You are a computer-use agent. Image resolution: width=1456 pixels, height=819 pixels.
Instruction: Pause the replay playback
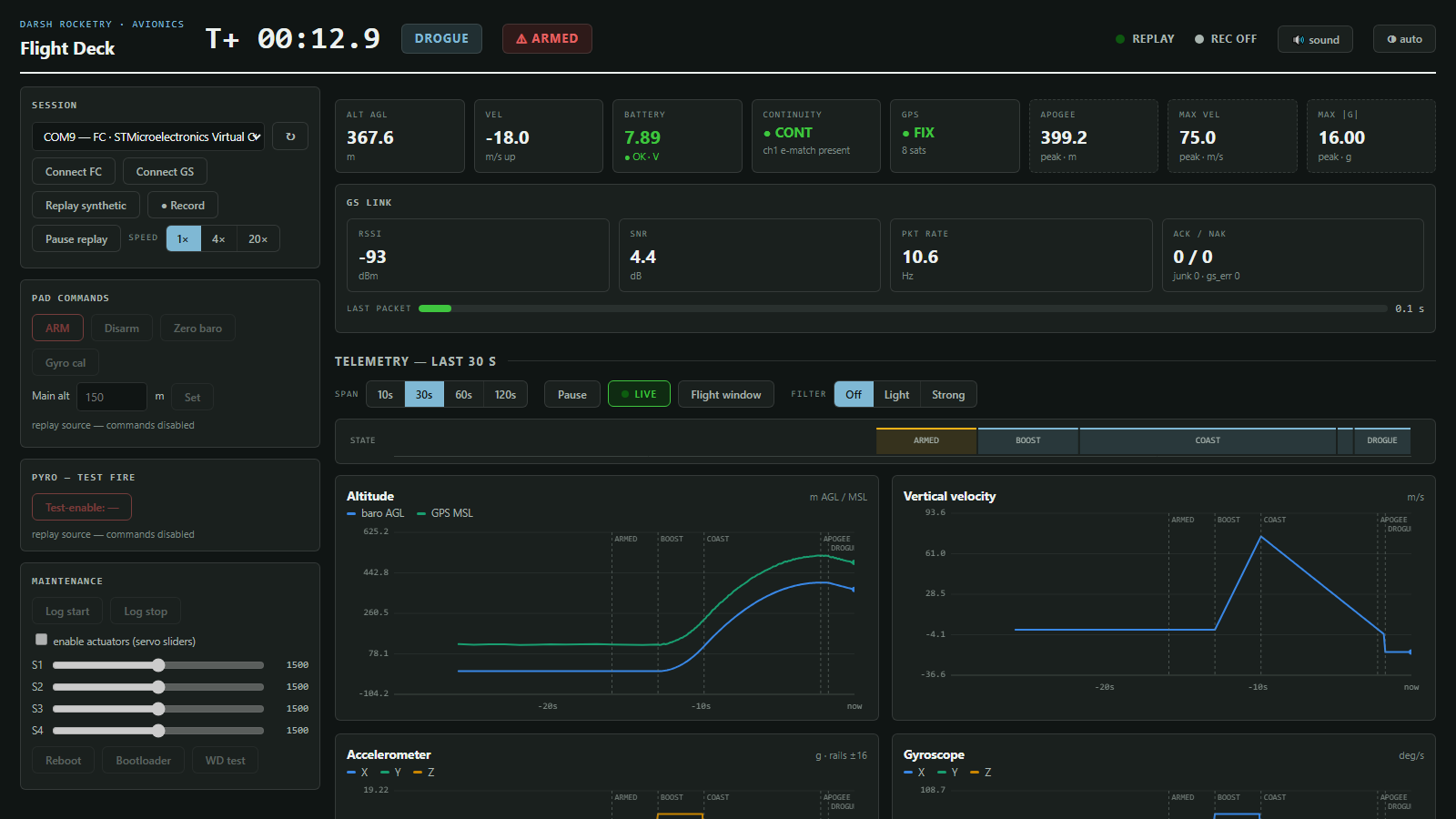click(x=76, y=238)
